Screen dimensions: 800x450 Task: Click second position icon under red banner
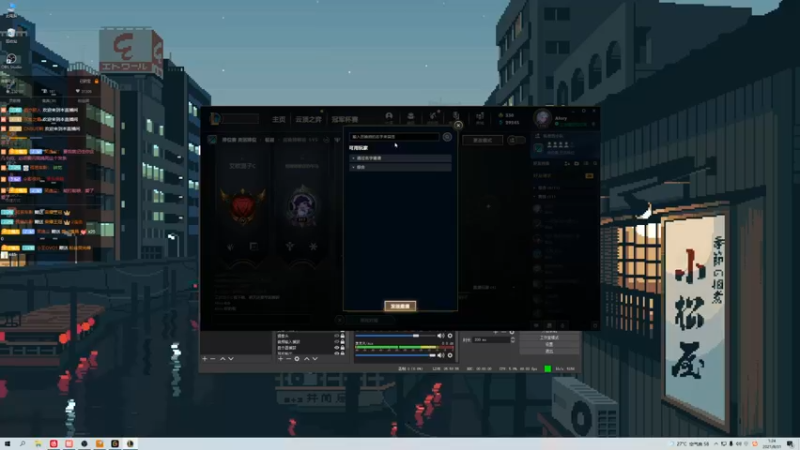[x=254, y=247]
